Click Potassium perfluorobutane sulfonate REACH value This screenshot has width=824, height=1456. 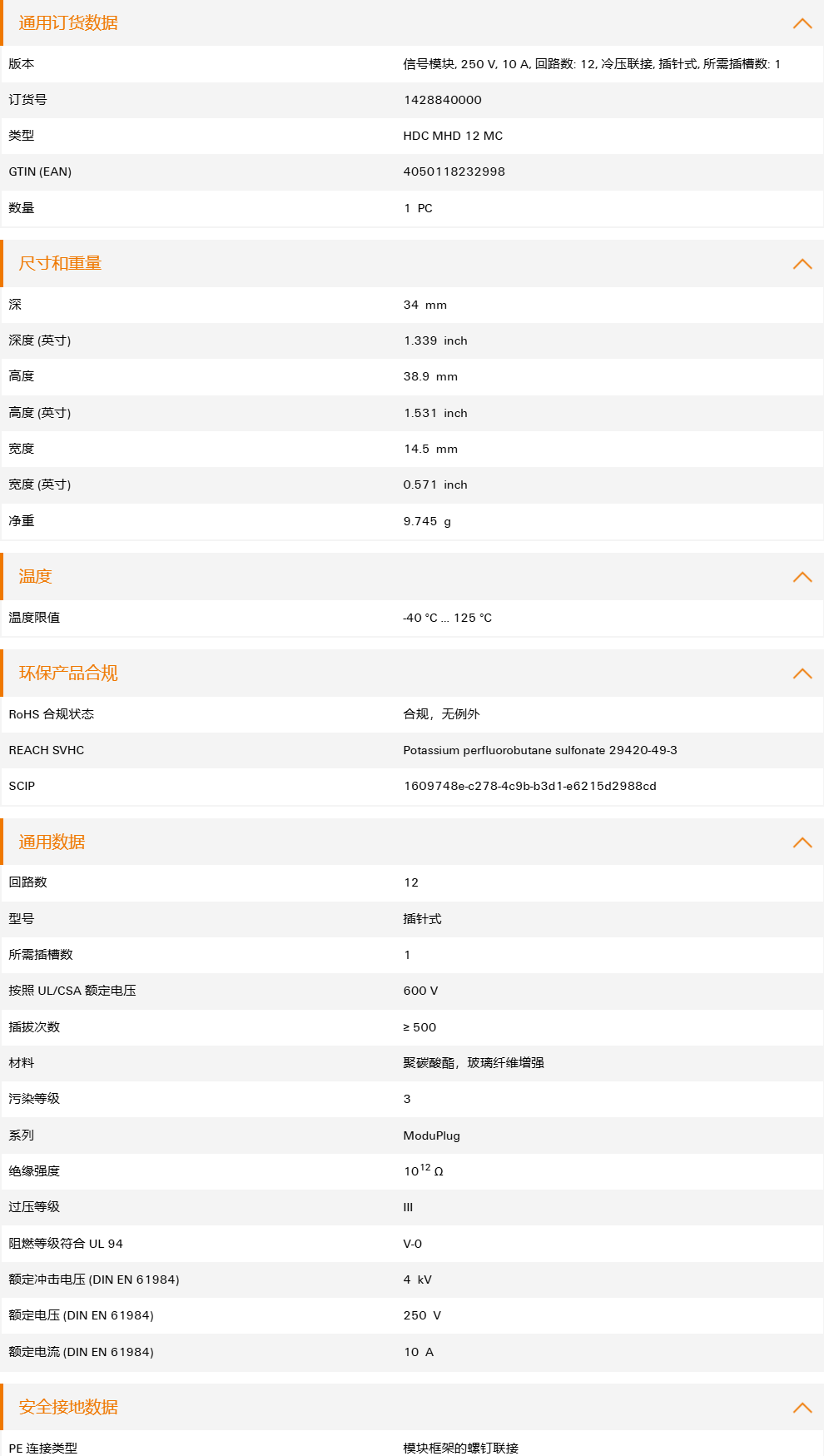540,750
